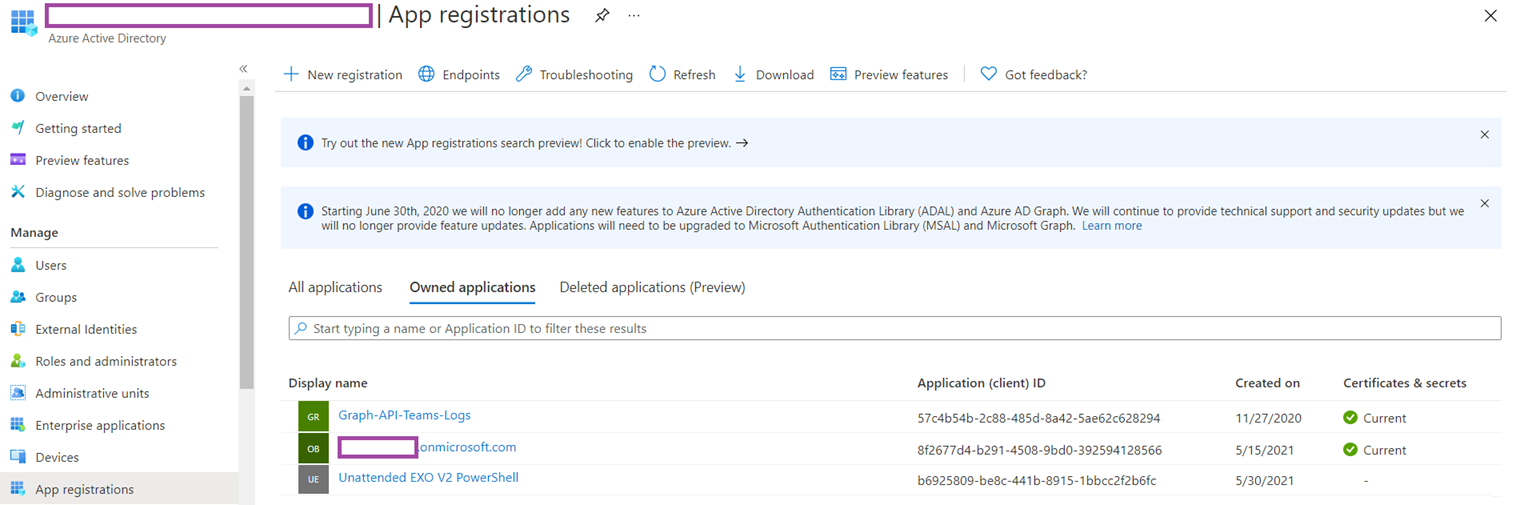Image resolution: width=1536 pixels, height=505 pixels.
Task: Sort by the Display name column header
Action: point(328,383)
